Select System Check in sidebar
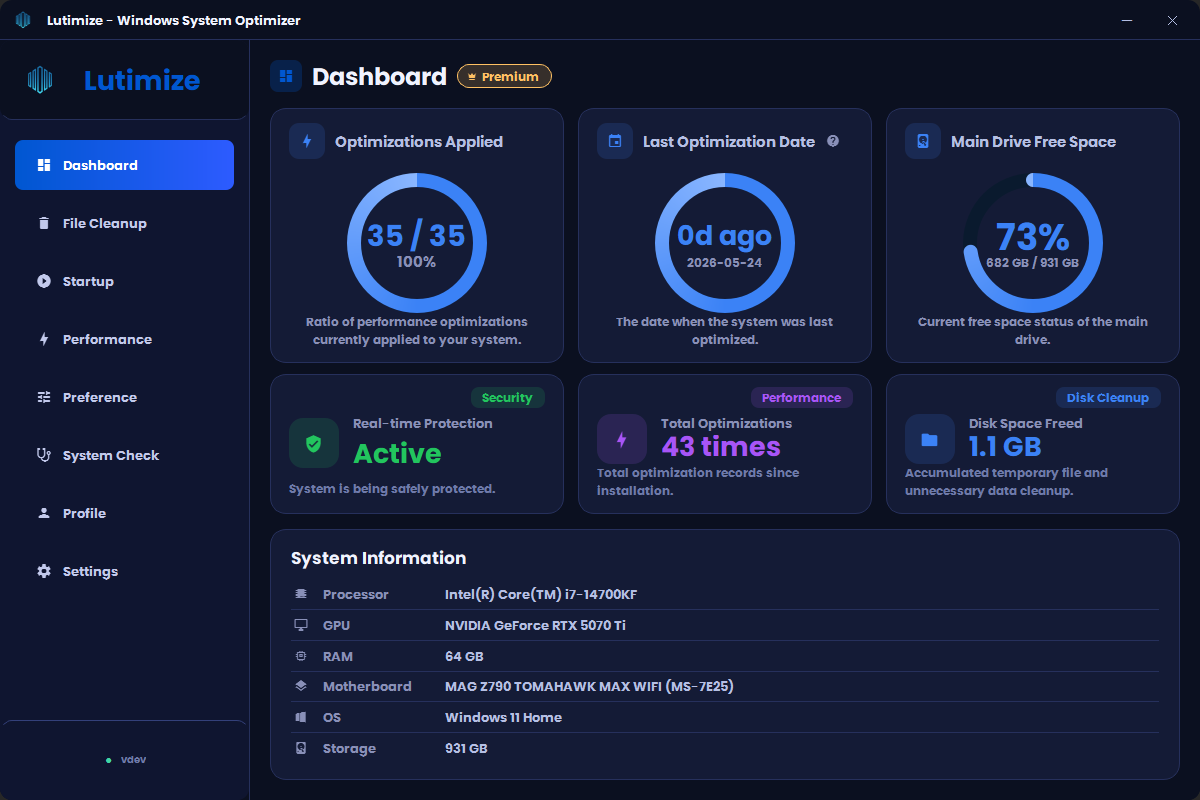 (124, 455)
